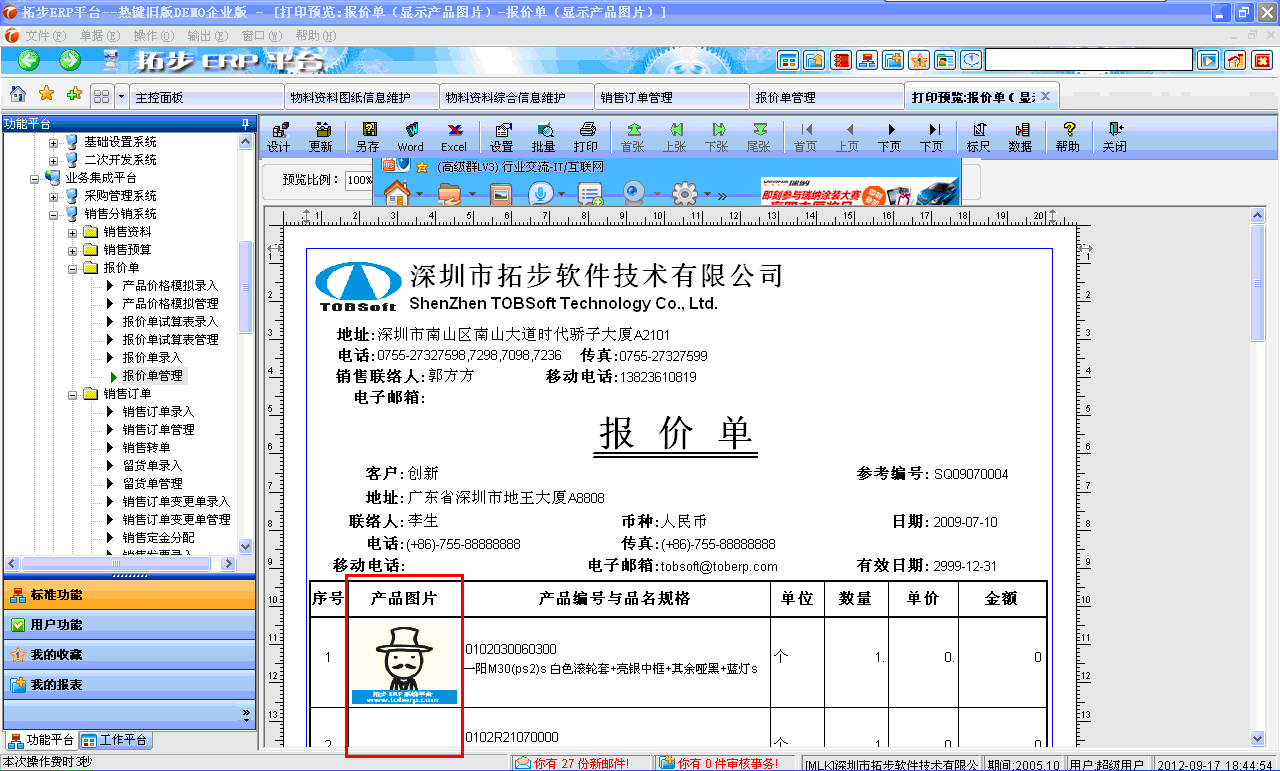
Task: Print the quotation using 打印
Action: [x=587, y=136]
